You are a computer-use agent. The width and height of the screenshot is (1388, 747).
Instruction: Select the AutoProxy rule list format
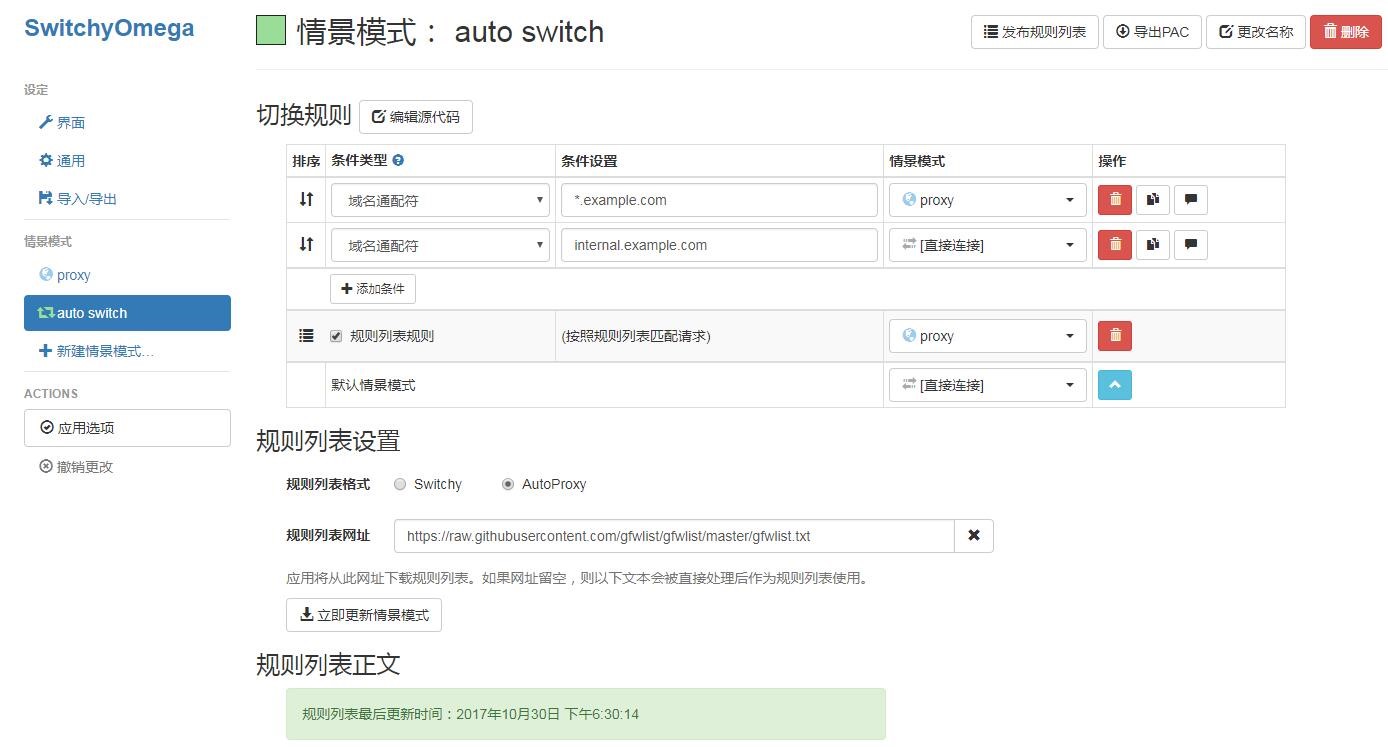pos(508,484)
